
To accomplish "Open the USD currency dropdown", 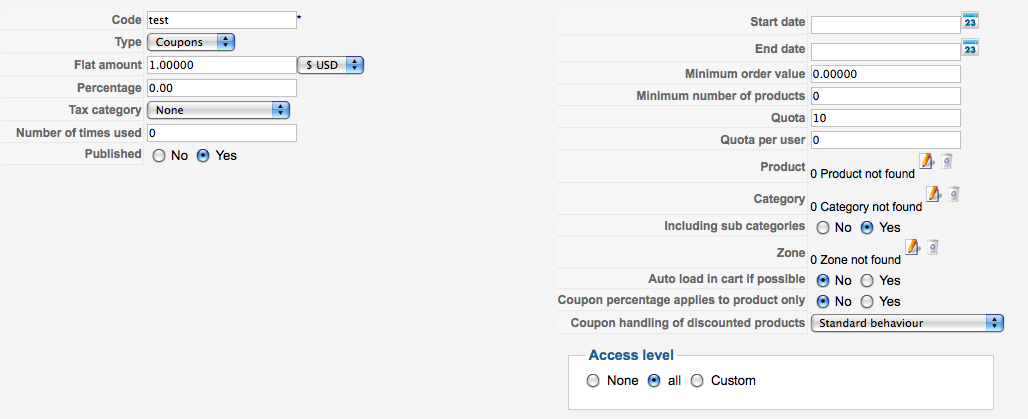I will click(331, 65).
